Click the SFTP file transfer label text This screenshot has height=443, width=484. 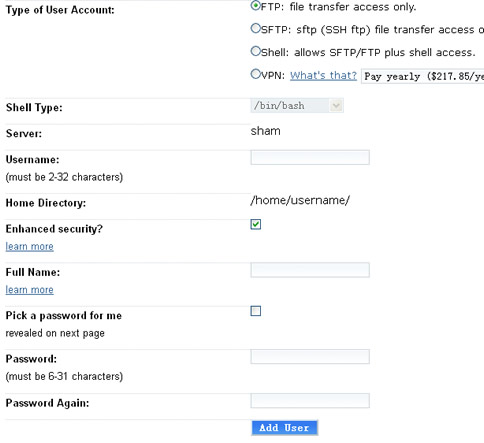click(372, 30)
